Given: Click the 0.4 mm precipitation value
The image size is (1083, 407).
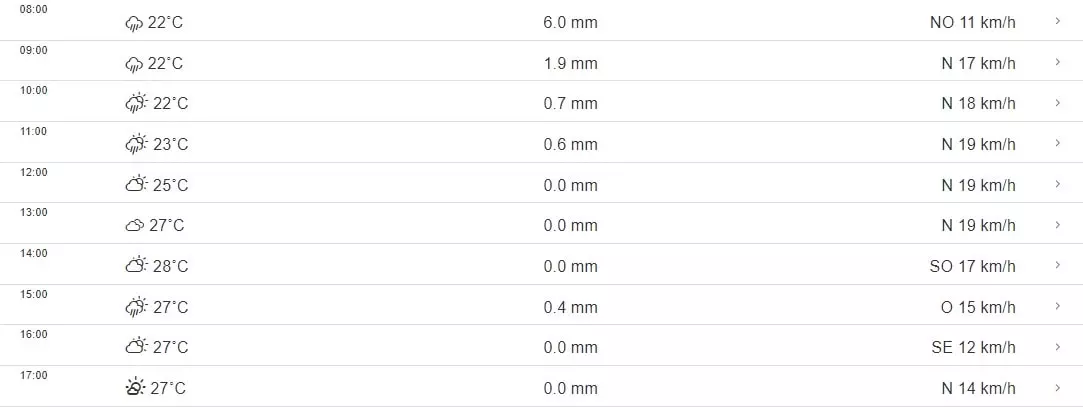Looking at the screenshot, I should tap(570, 307).
